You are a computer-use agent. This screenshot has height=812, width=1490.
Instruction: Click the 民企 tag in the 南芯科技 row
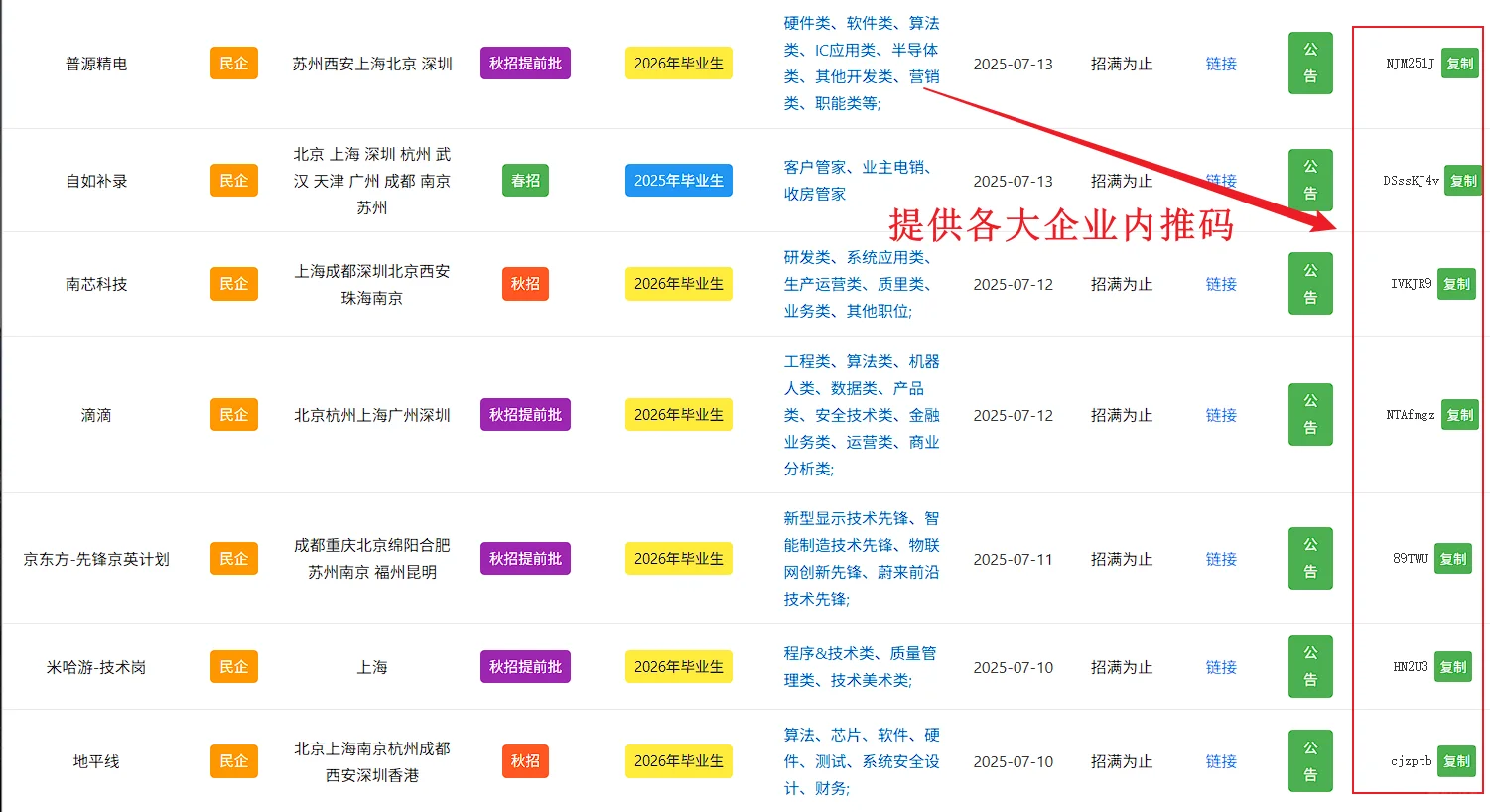tap(234, 284)
